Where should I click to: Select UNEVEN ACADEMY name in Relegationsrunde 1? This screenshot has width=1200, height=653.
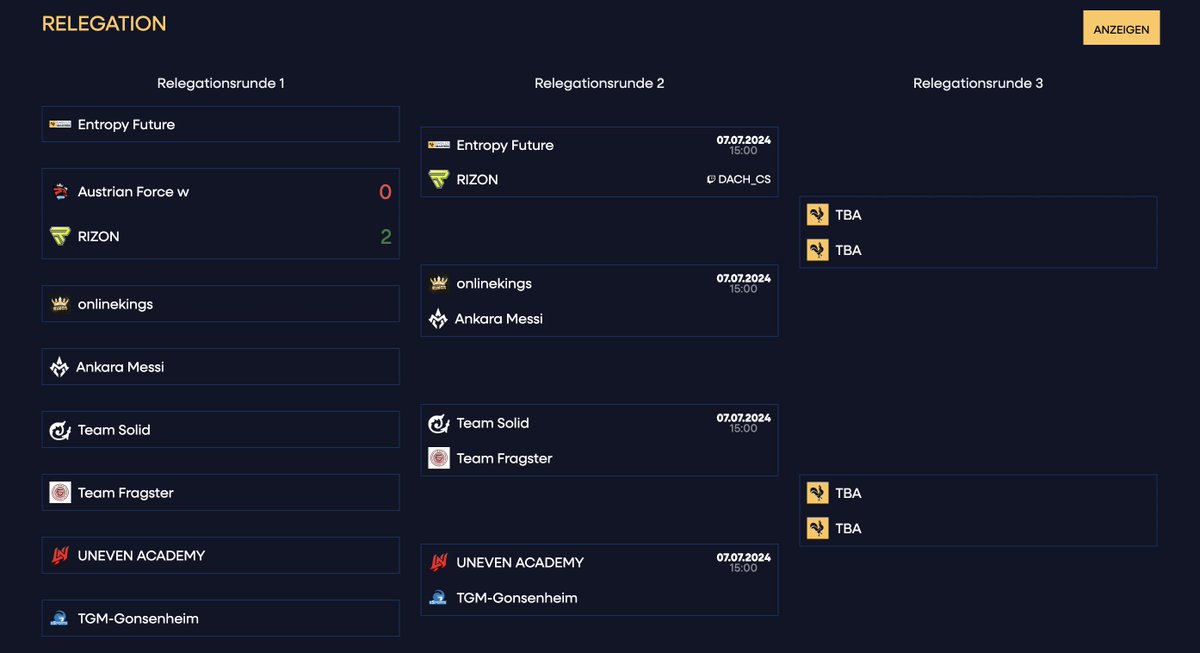[141, 556]
